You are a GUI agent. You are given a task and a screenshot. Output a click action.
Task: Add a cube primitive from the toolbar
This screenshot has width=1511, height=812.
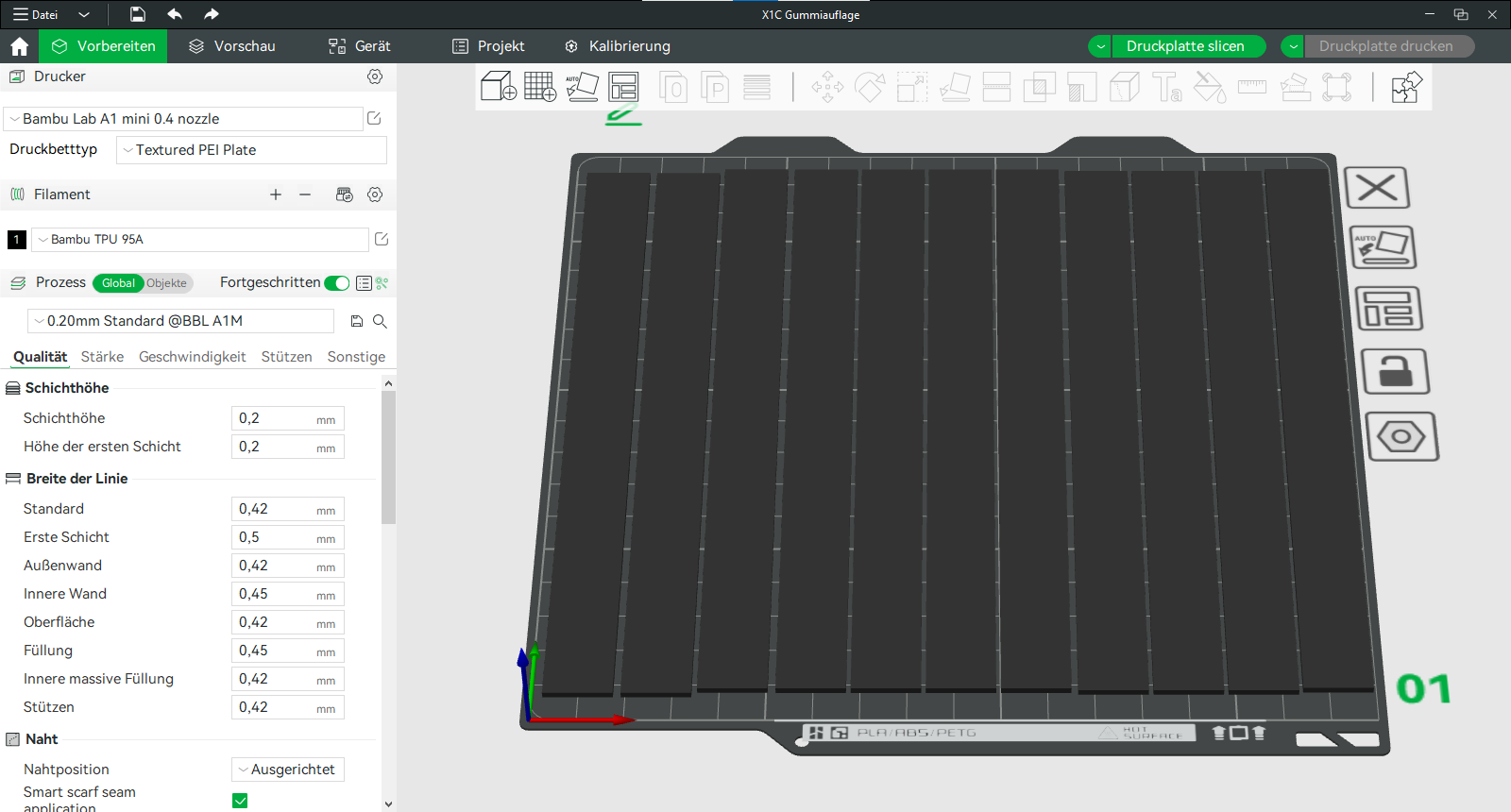[498, 87]
